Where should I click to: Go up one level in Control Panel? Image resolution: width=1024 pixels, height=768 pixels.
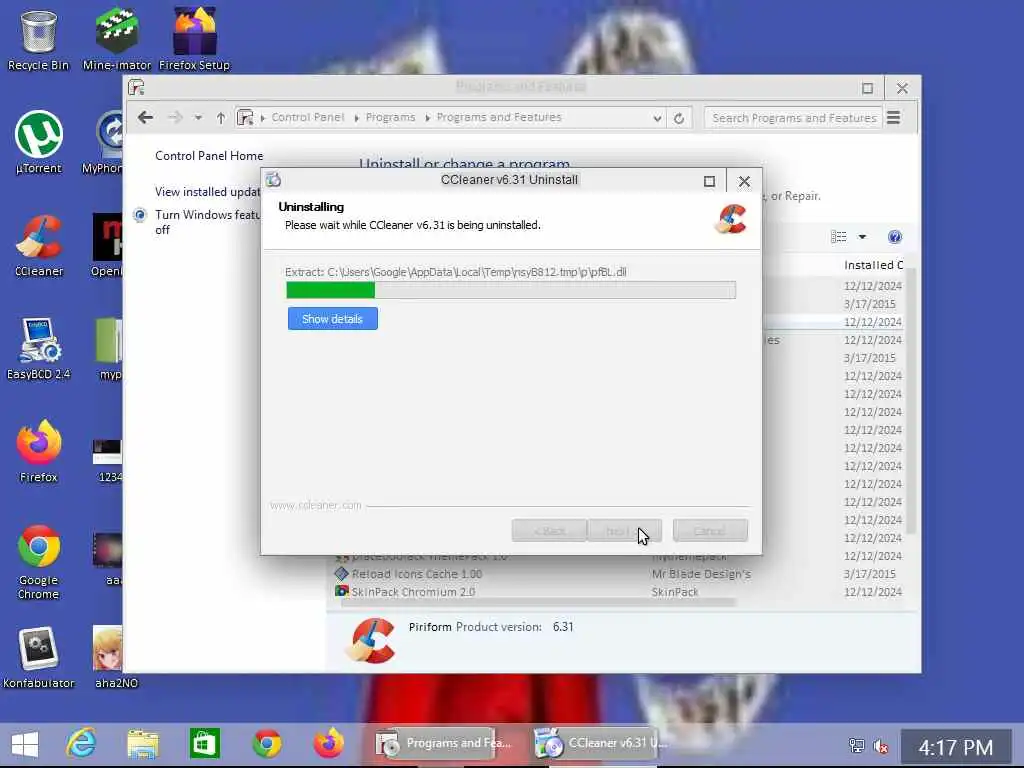click(x=221, y=118)
